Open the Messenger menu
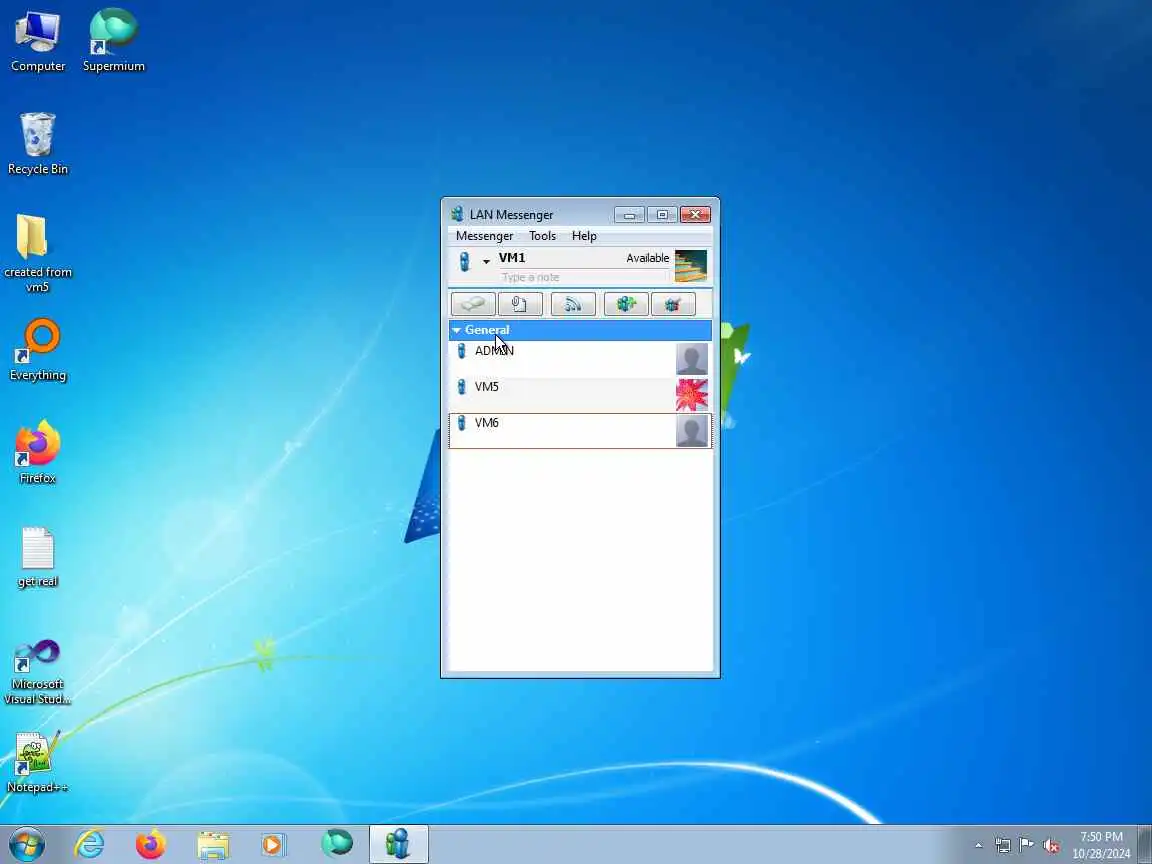The height and width of the screenshot is (864, 1152). tap(484, 236)
